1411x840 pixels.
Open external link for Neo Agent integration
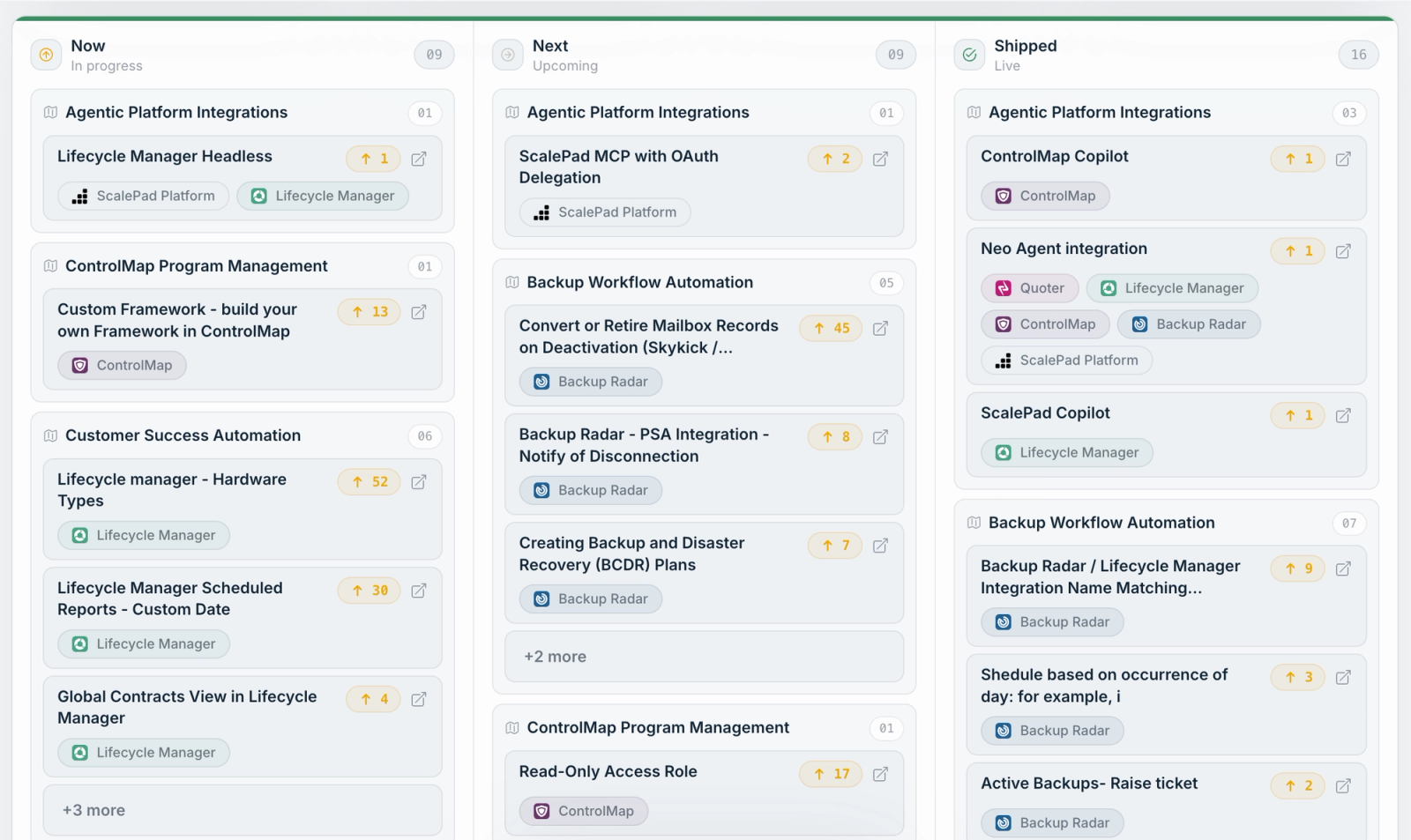tap(1343, 251)
